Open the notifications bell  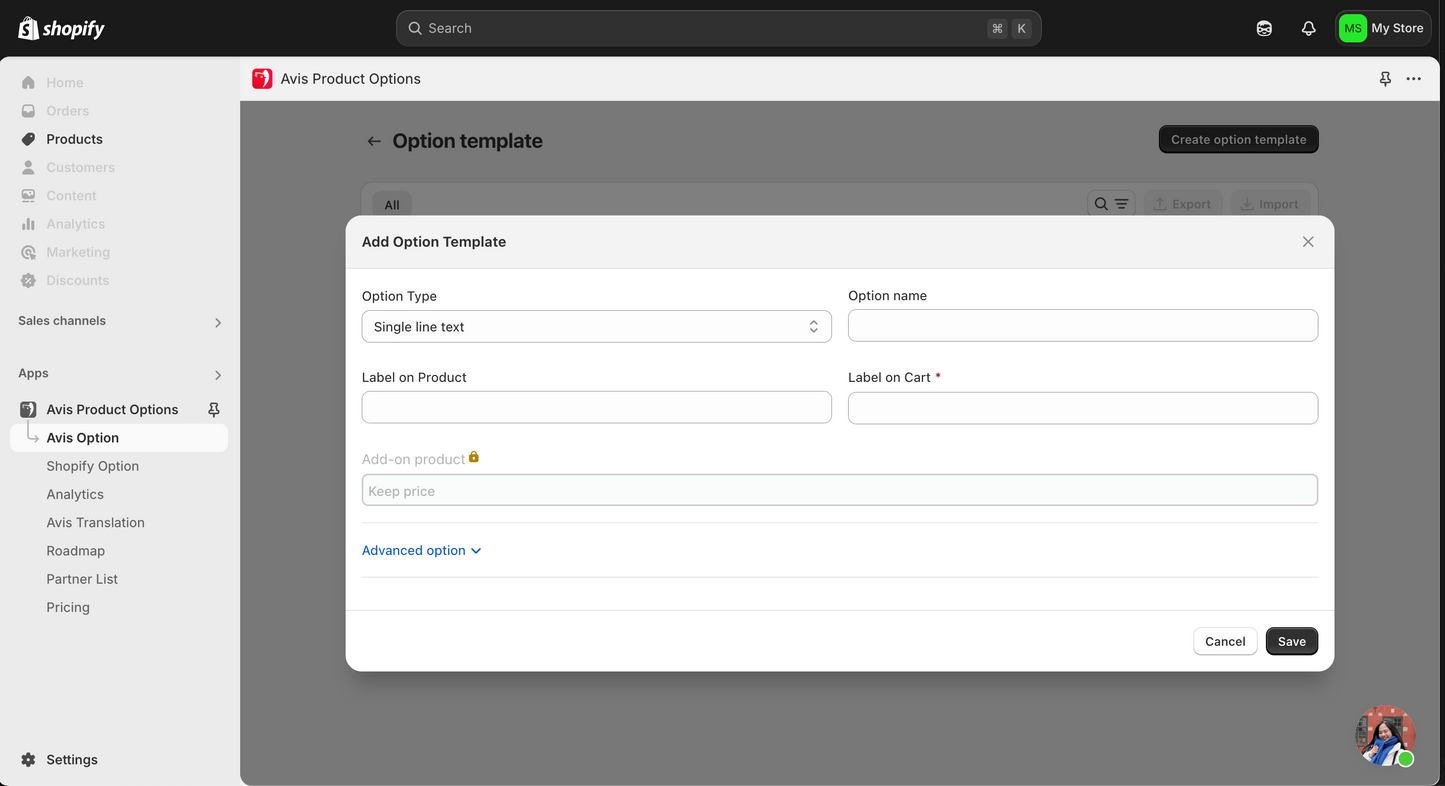point(1308,28)
